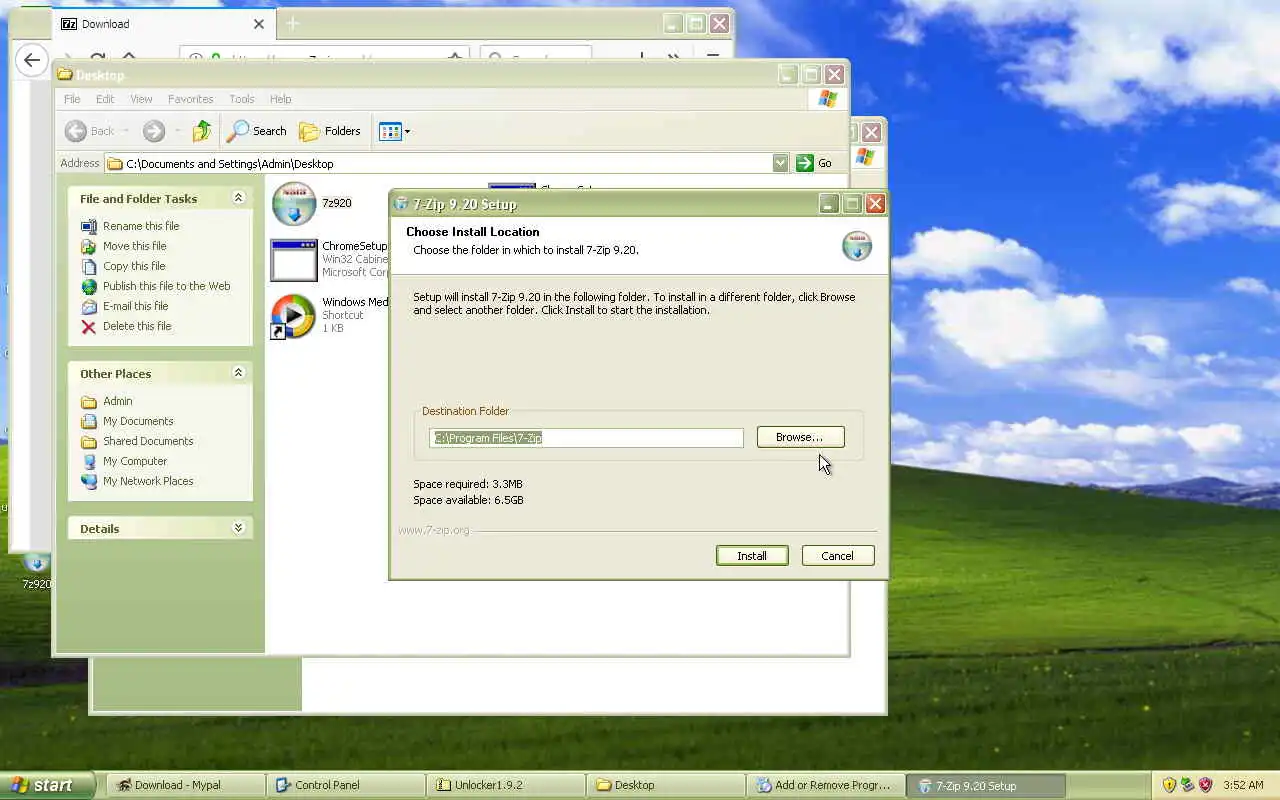The image size is (1280, 800).
Task: Click Delete this file
Action: click(x=137, y=326)
